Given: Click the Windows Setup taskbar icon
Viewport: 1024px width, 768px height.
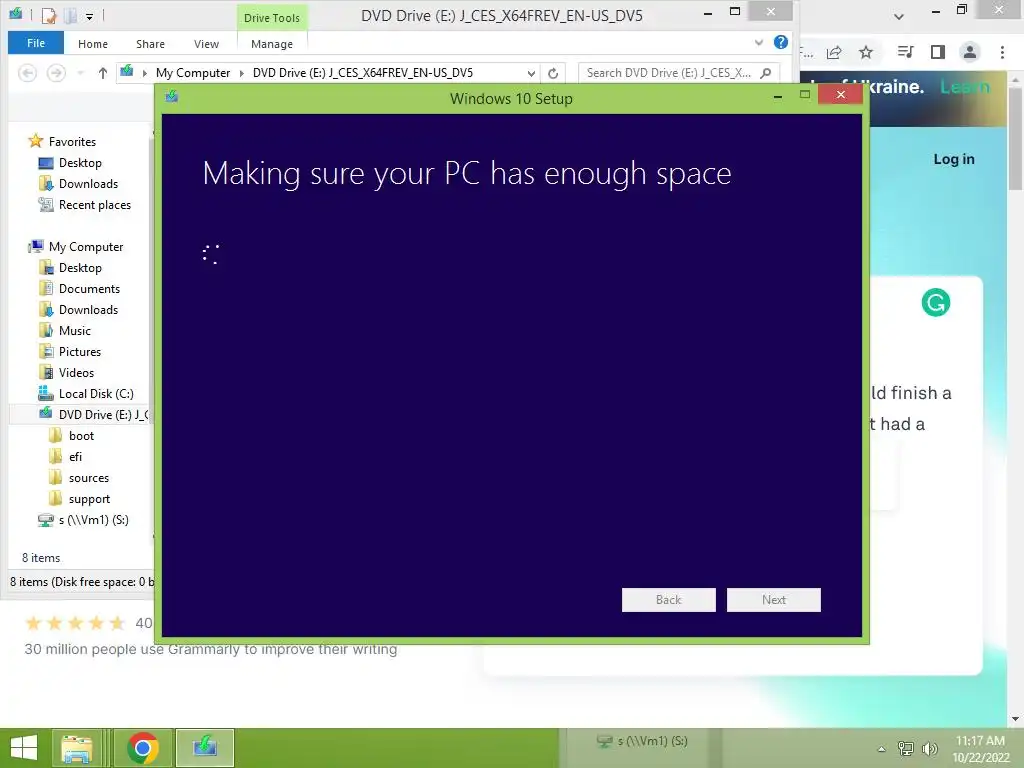Looking at the screenshot, I should [204, 748].
